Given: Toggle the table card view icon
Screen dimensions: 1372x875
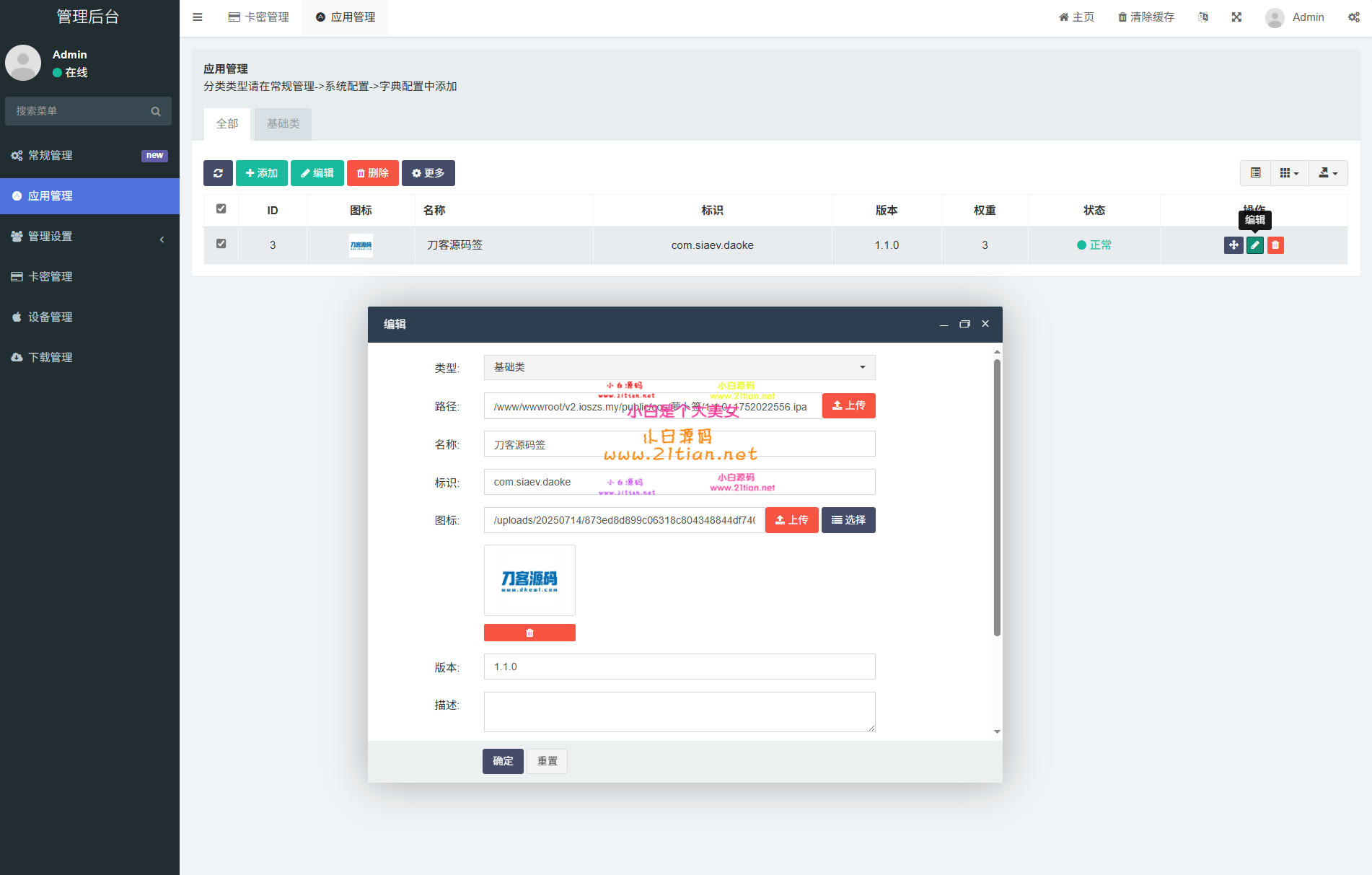Looking at the screenshot, I should (x=1256, y=173).
